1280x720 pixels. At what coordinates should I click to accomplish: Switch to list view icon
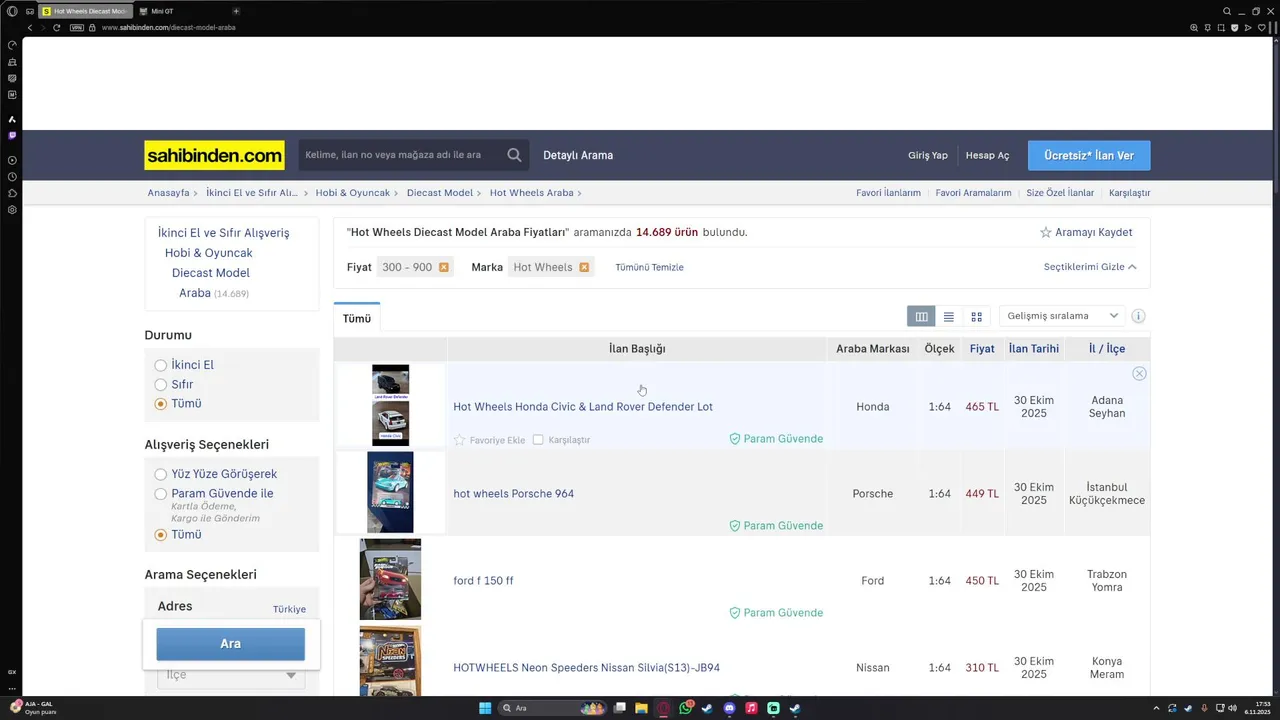coord(949,316)
